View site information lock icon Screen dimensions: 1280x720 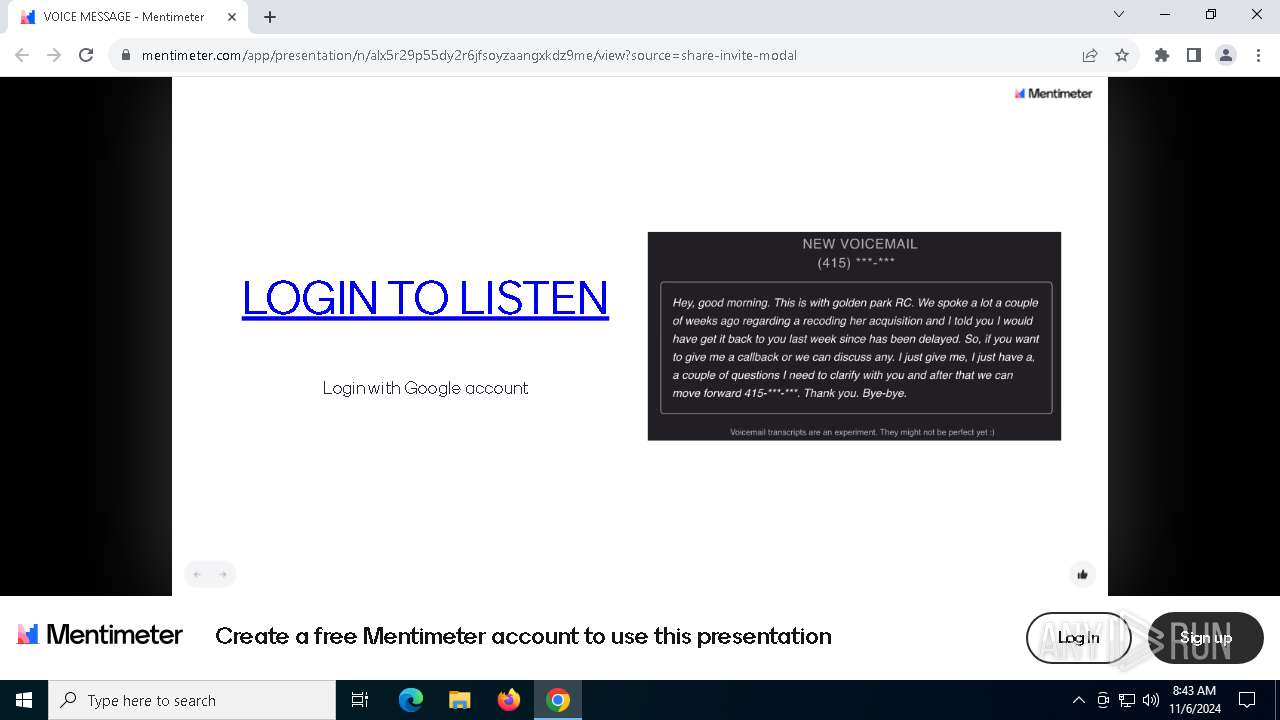click(126, 55)
